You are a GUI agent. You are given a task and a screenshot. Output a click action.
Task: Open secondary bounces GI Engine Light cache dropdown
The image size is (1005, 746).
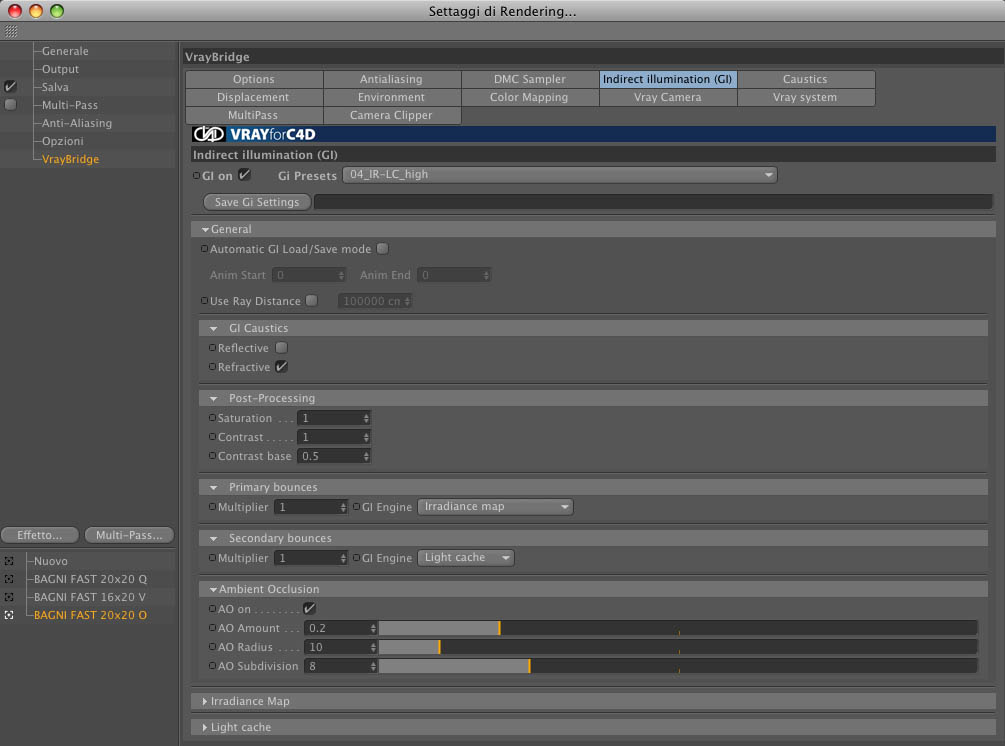pyautogui.click(x=465, y=558)
